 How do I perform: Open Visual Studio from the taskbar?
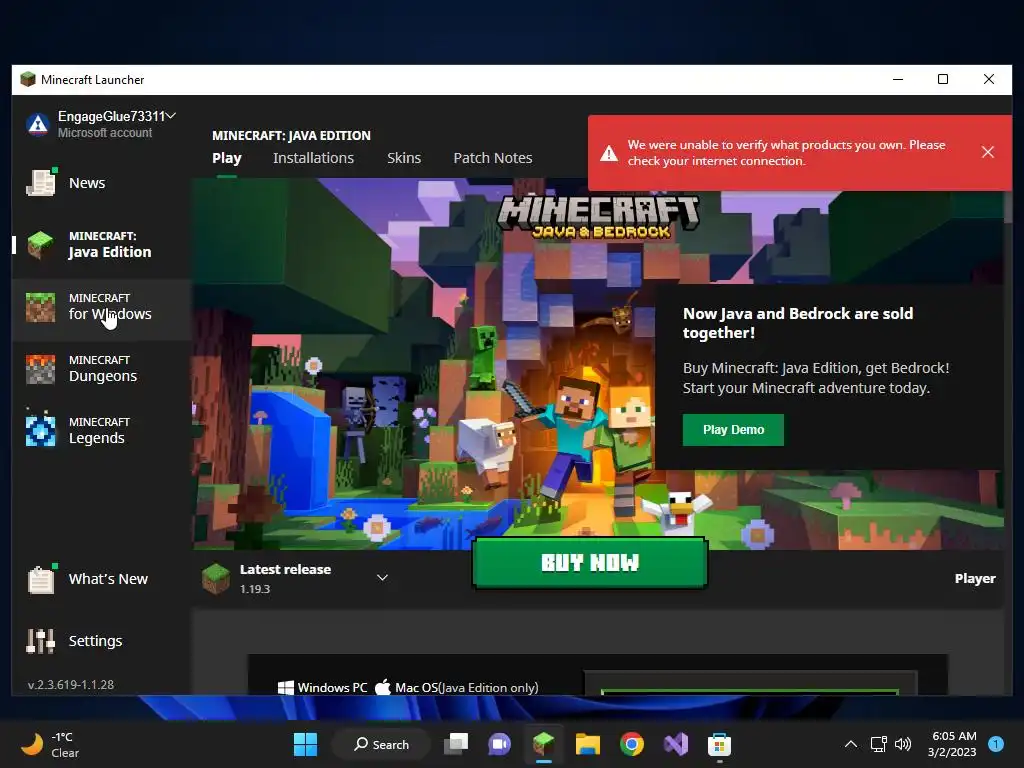pos(676,744)
